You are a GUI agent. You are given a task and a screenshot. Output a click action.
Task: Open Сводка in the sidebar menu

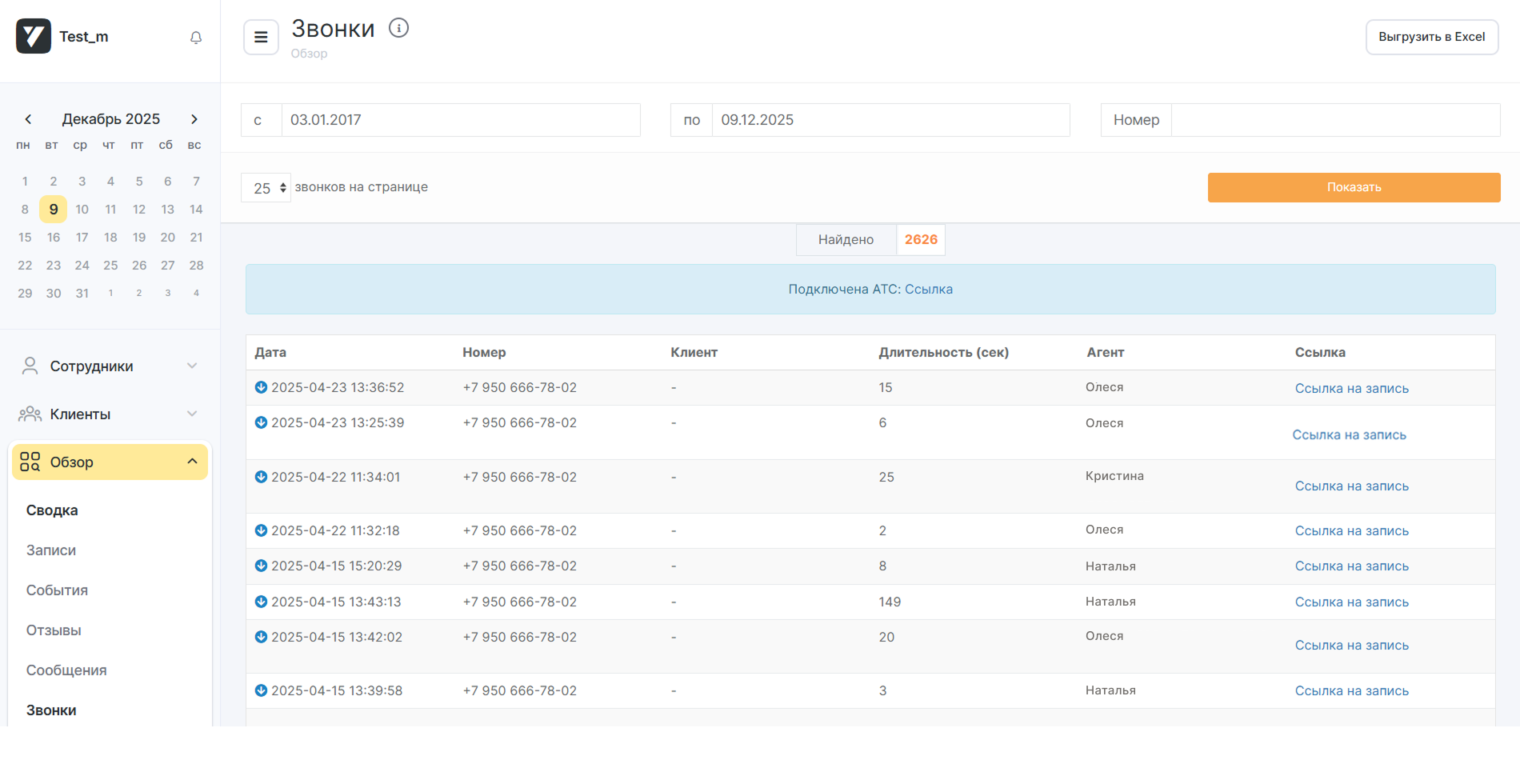point(52,510)
